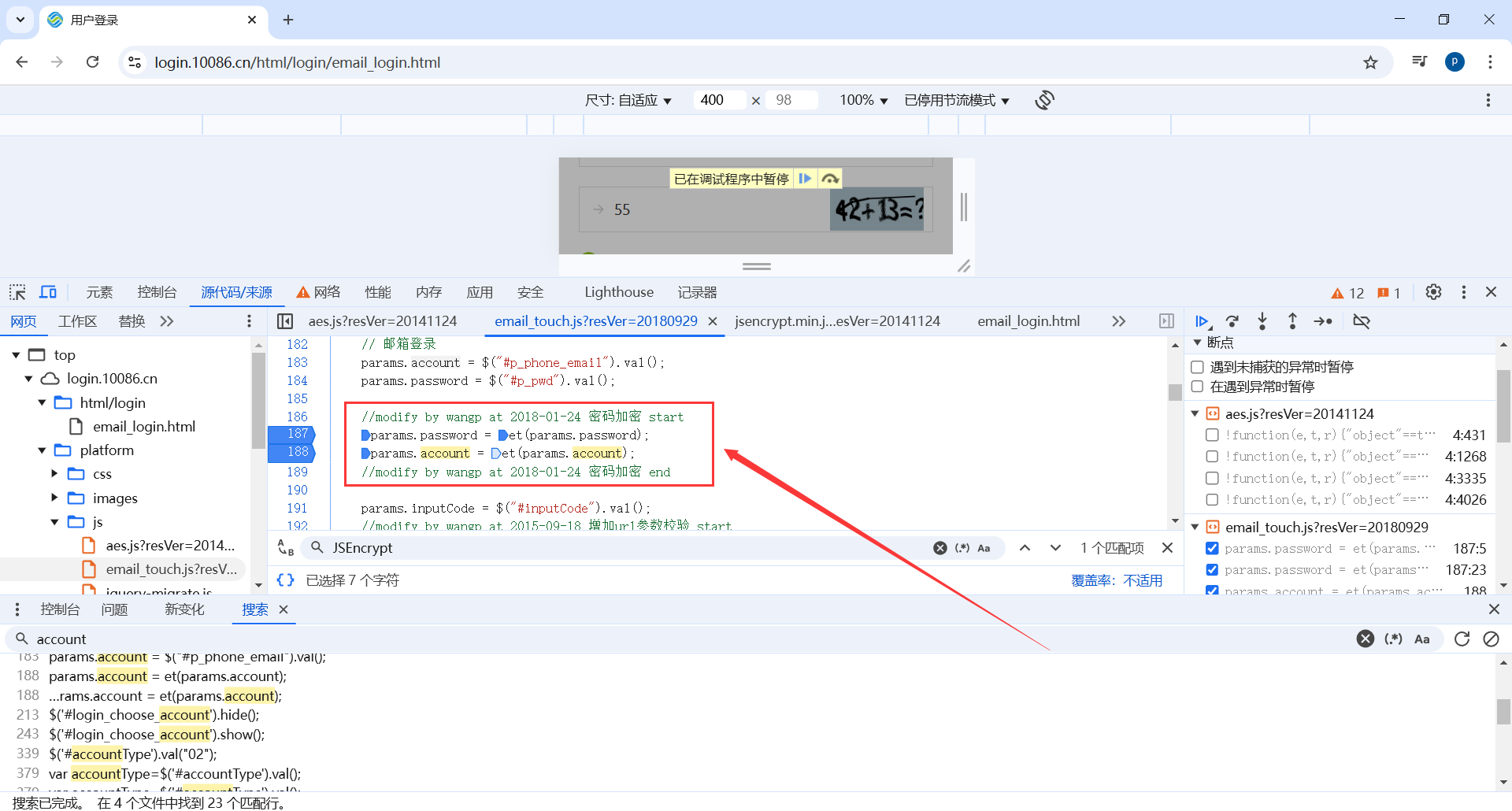Open the drawer's three-dot menu
The image size is (1512, 811).
[17, 609]
